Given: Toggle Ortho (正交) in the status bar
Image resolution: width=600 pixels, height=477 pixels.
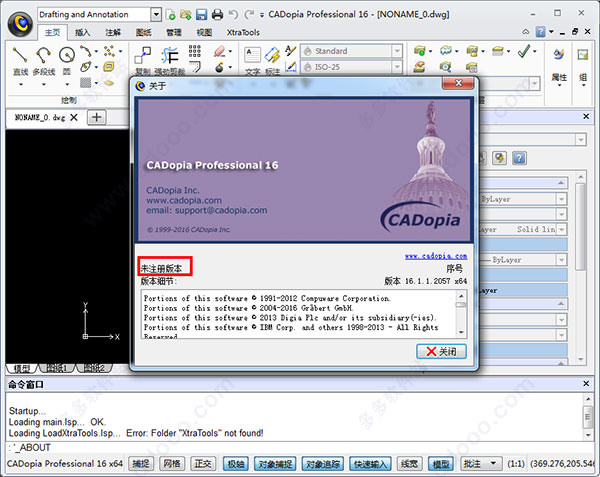Looking at the screenshot, I should point(203,464).
